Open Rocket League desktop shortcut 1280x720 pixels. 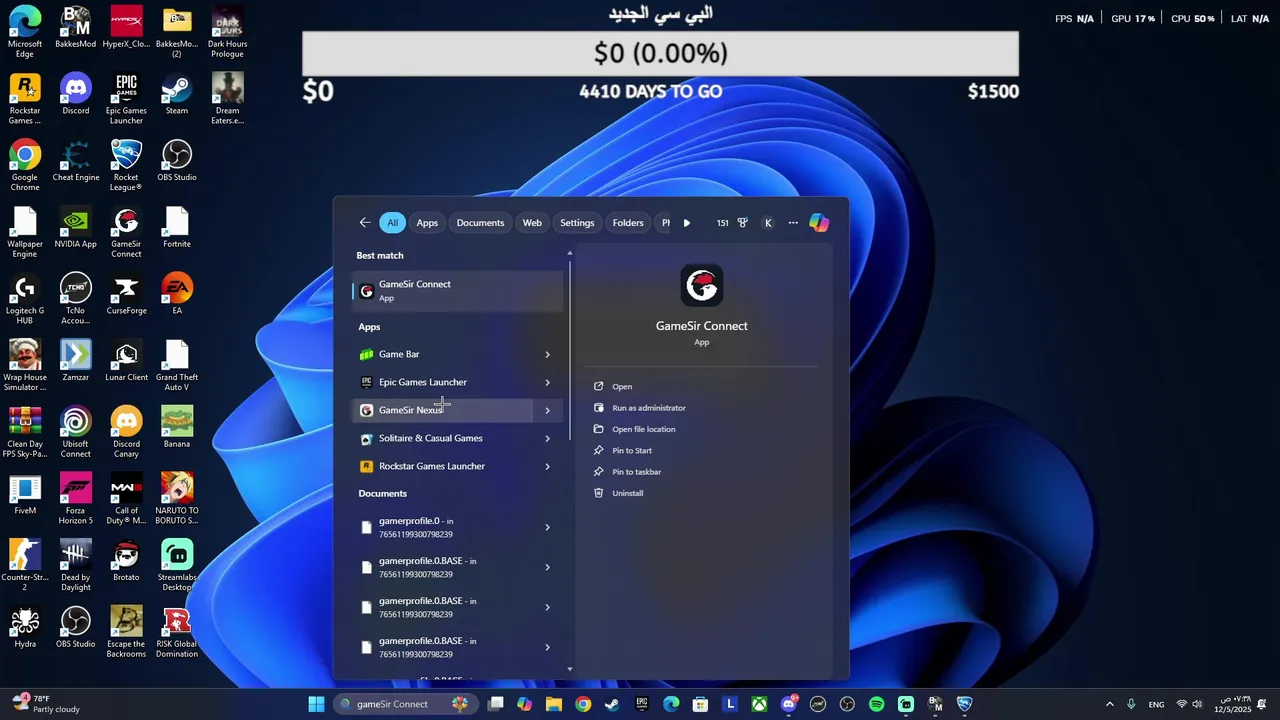[x=126, y=166]
